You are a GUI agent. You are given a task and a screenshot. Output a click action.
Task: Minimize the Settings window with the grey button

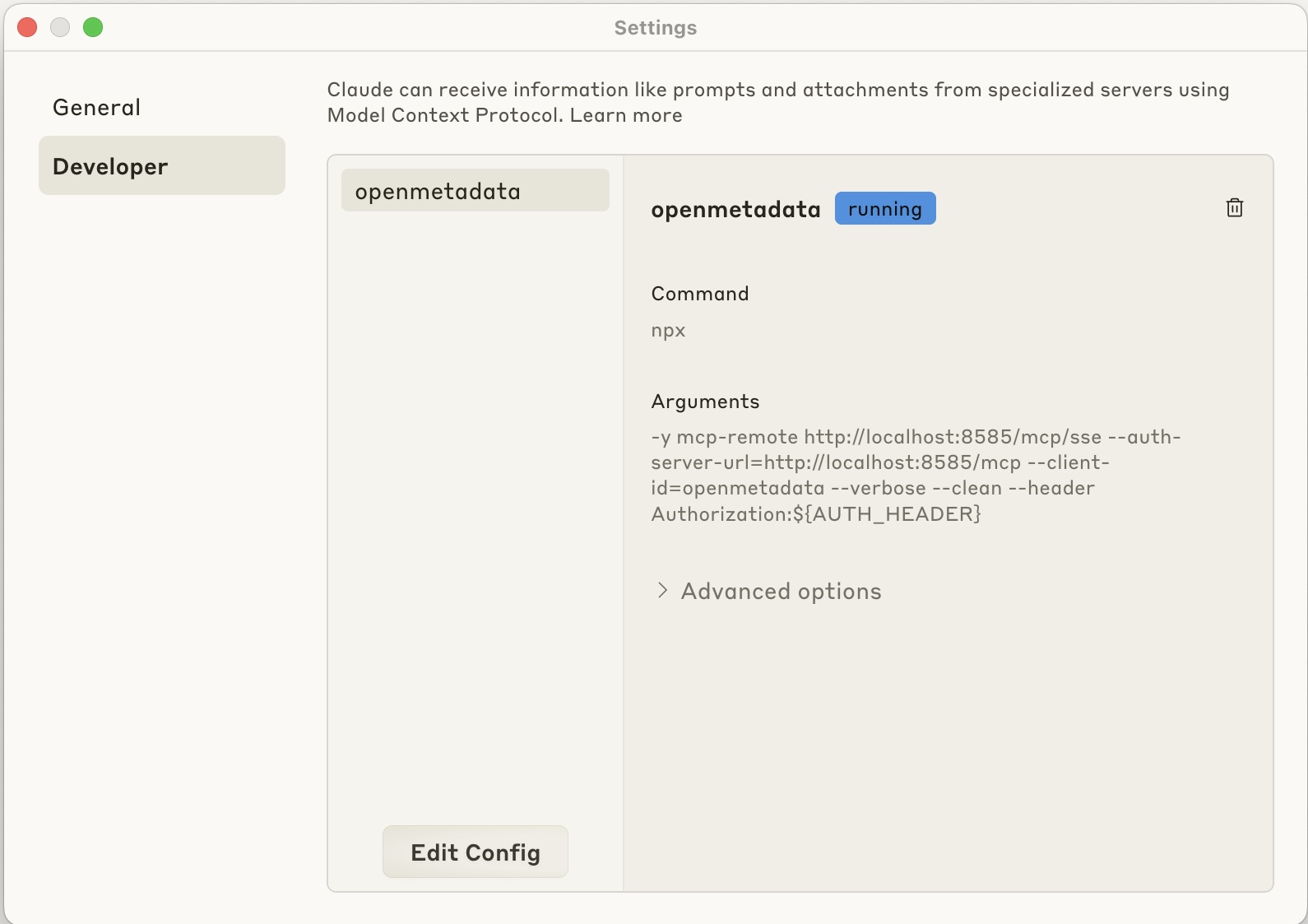[60, 27]
